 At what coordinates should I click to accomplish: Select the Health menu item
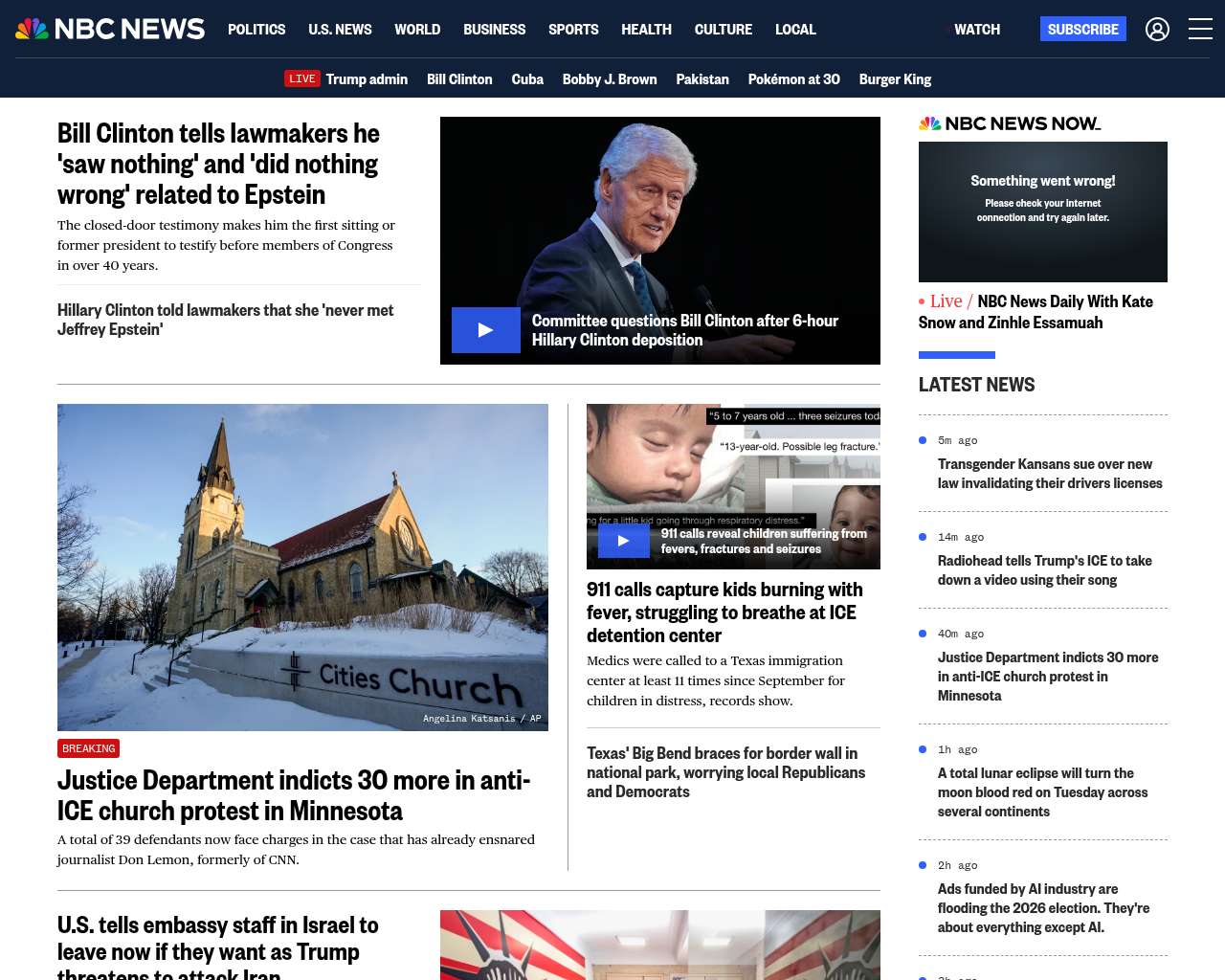pos(646,30)
